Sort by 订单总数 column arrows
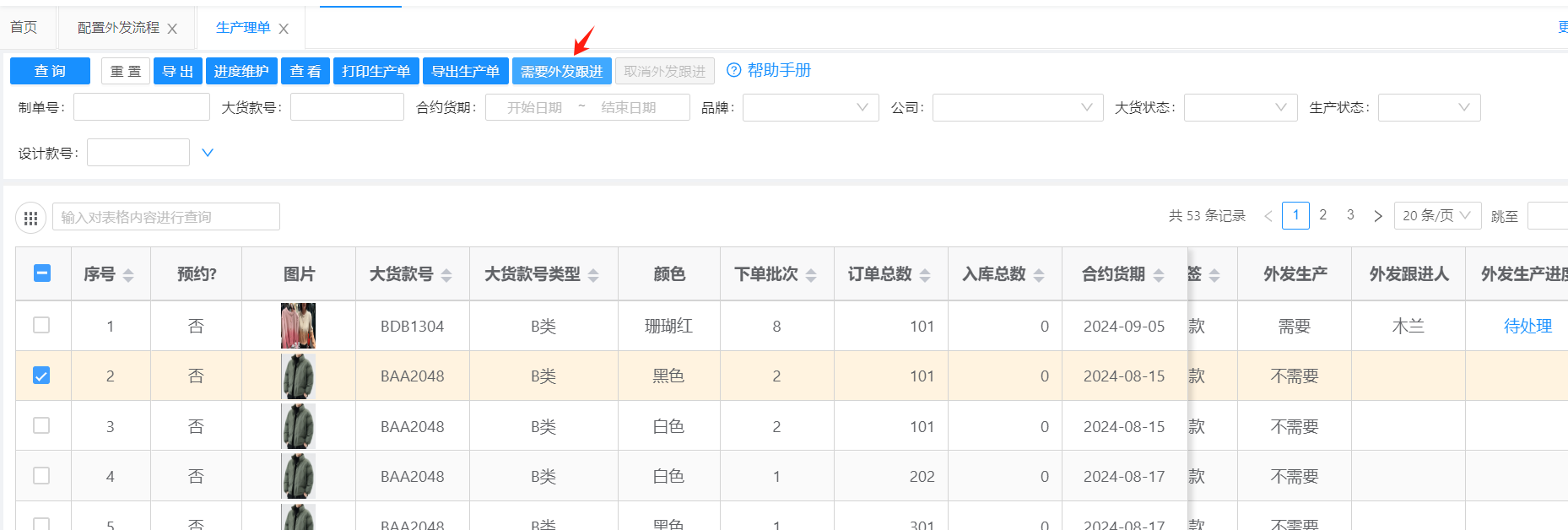The image size is (1568, 530). click(925, 275)
